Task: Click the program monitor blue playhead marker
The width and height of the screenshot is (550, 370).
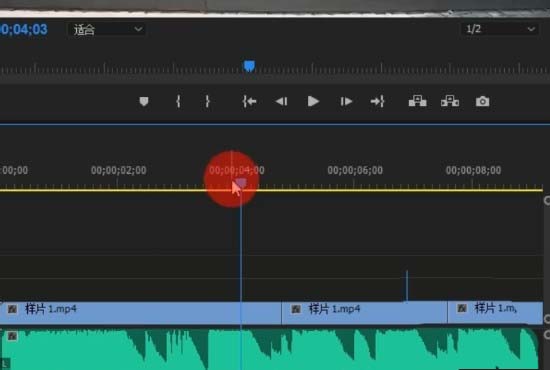Action: [249, 66]
